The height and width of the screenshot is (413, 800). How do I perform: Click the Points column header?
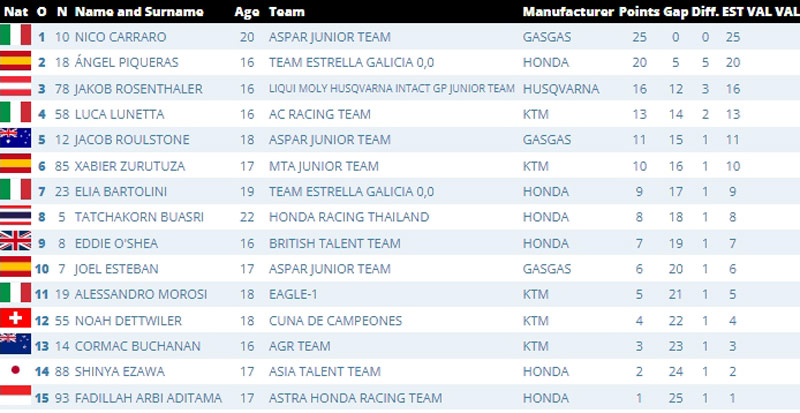pos(639,12)
